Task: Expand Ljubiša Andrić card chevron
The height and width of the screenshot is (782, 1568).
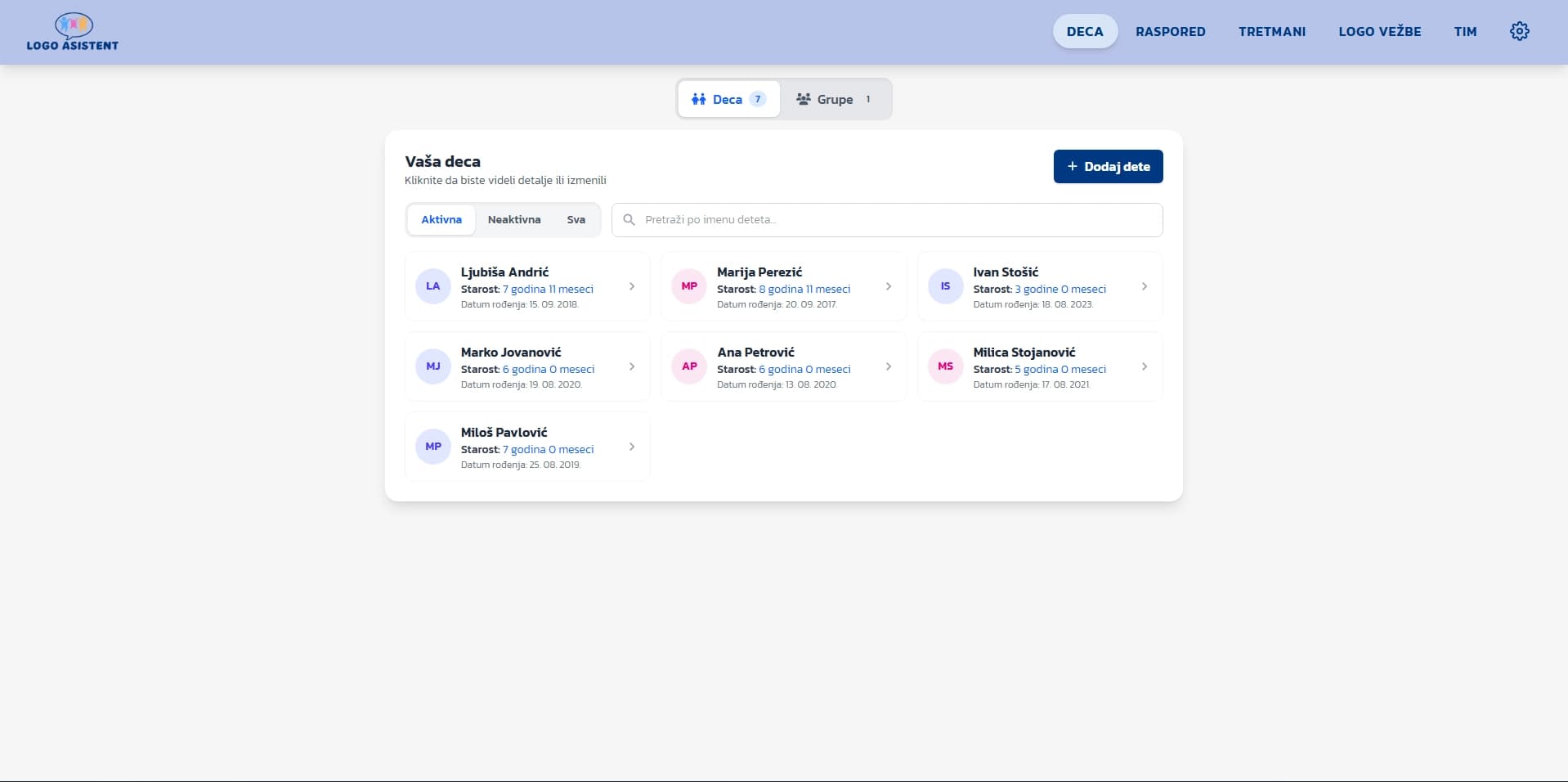Action: click(x=632, y=286)
